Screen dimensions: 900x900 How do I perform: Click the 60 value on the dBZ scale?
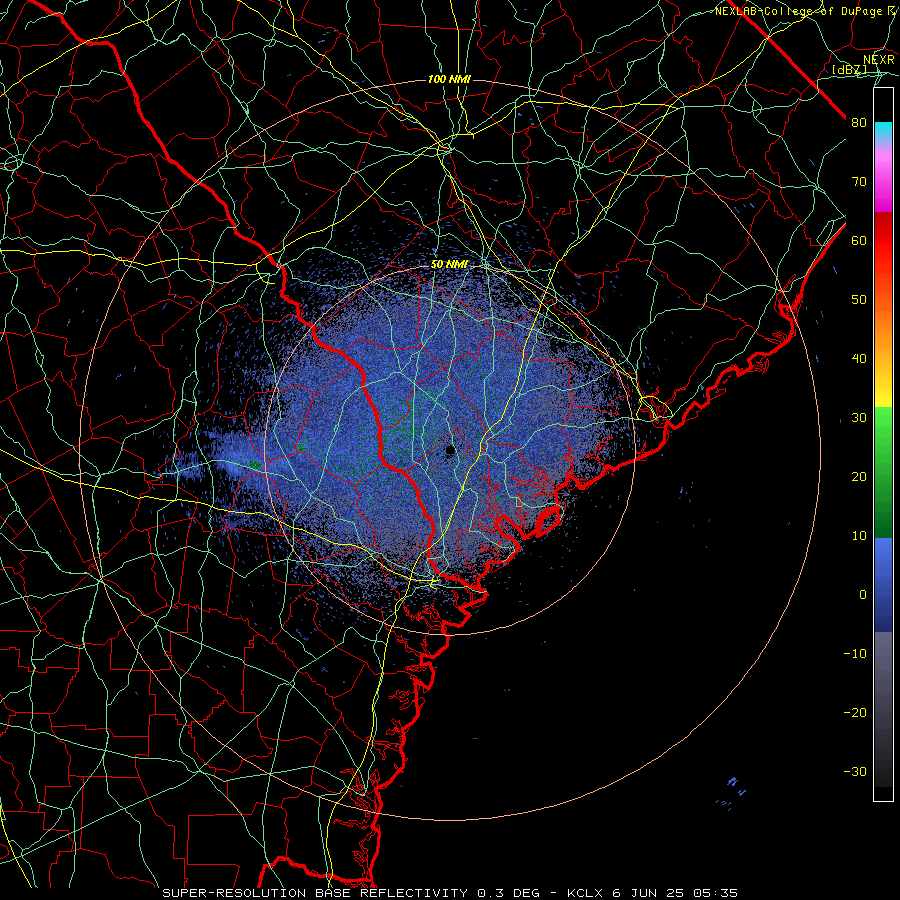[x=859, y=240]
